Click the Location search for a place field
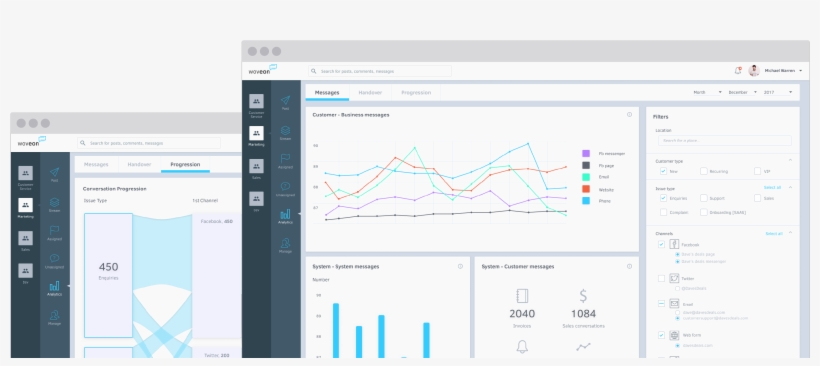The width and height of the screenshot is (820, 366). point(724,141)
